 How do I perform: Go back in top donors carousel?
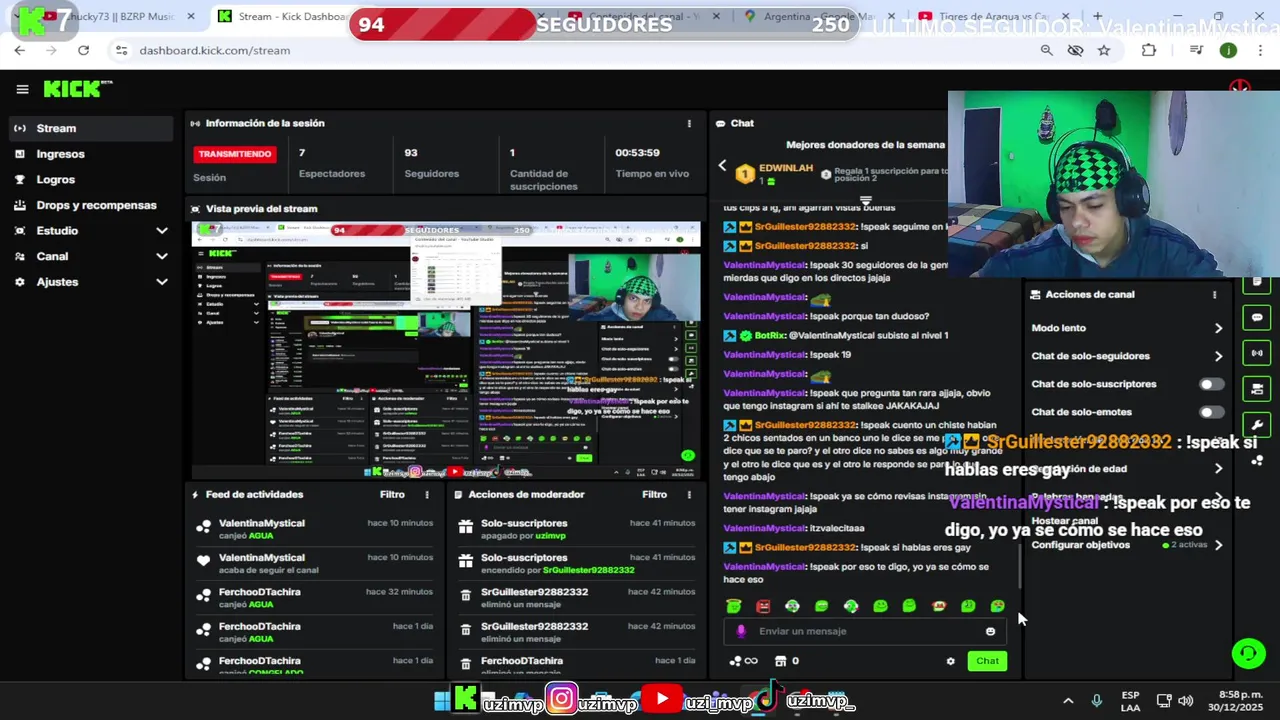(722, 166)
